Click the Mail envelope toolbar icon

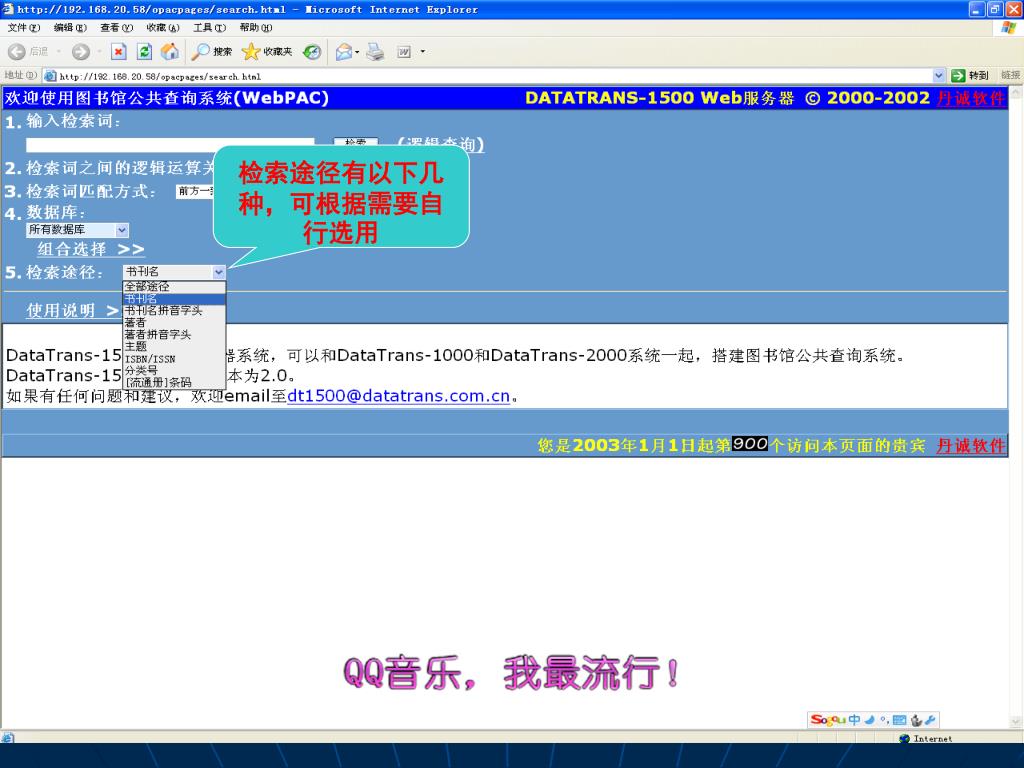click(x=344, y=52)
